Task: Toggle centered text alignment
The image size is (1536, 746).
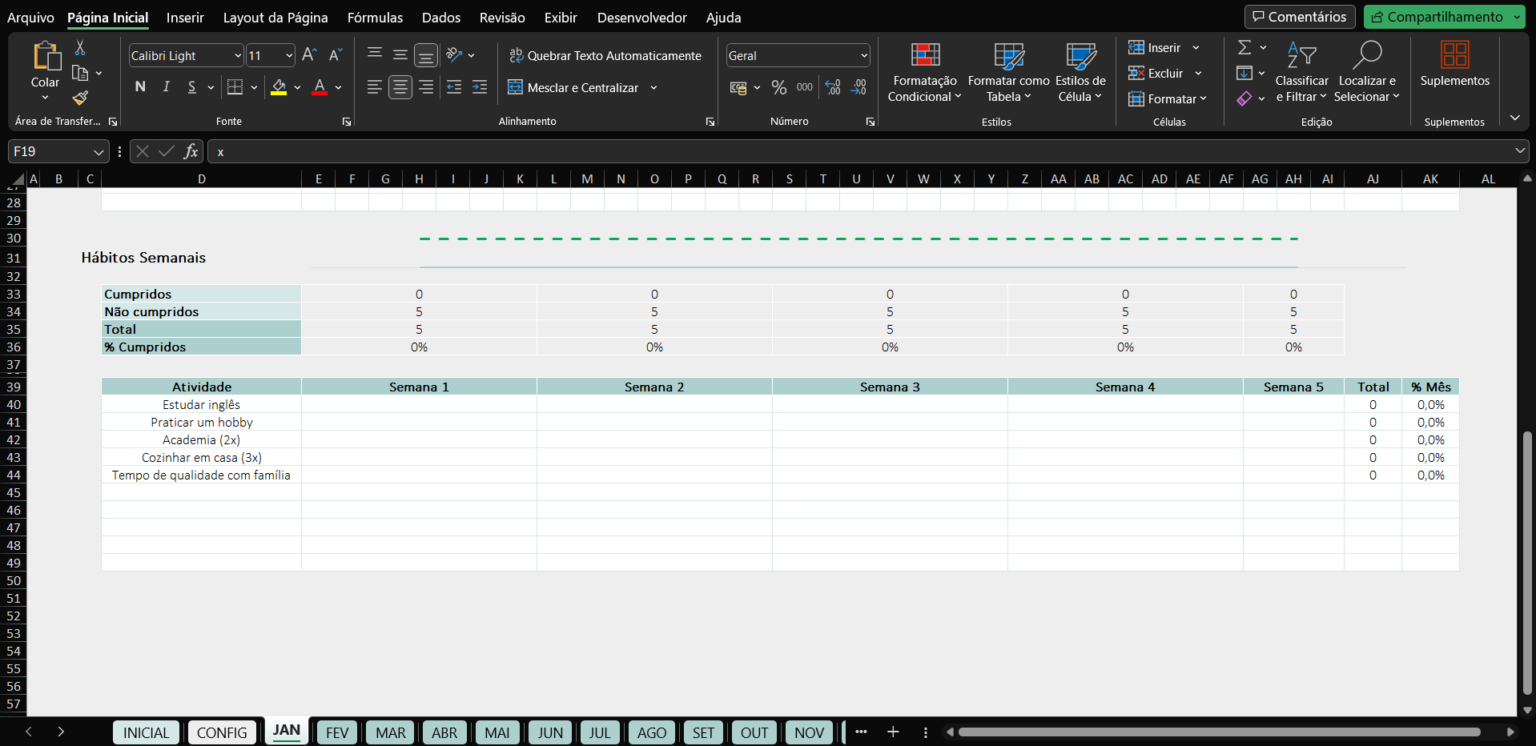Action: coord(399,87)
